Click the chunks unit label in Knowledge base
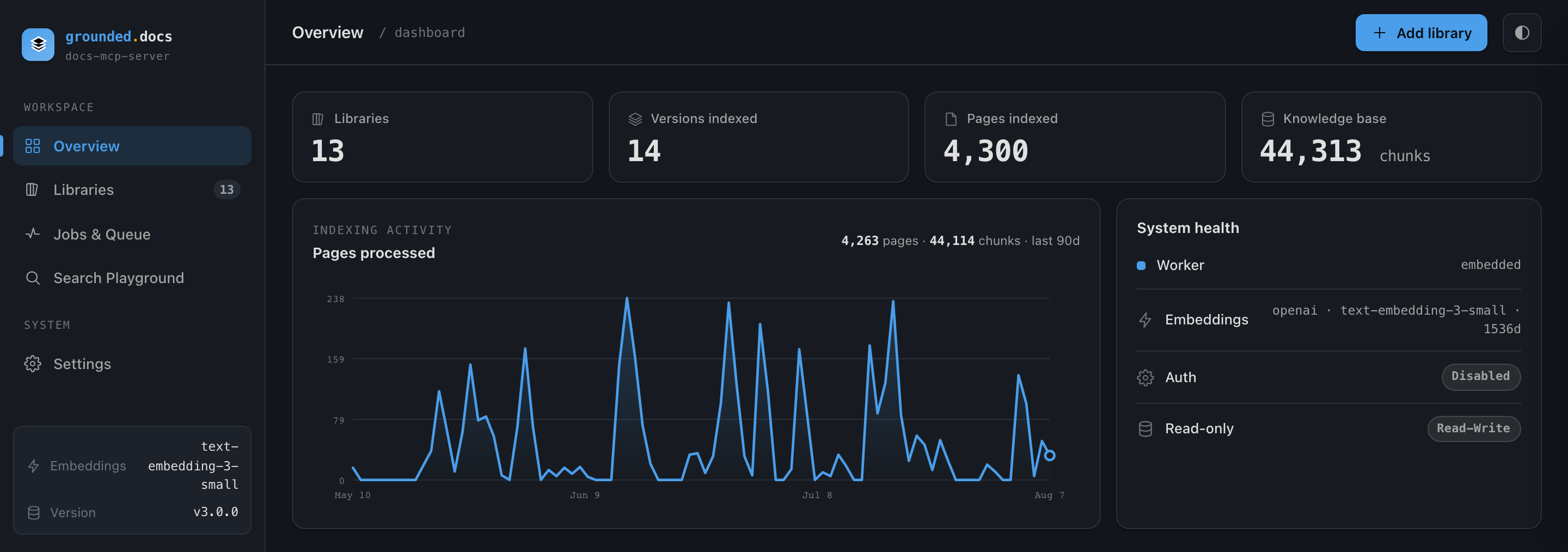Image resolution: width=1568 pixels, height=552 pixels. (x=1404, y=156)
